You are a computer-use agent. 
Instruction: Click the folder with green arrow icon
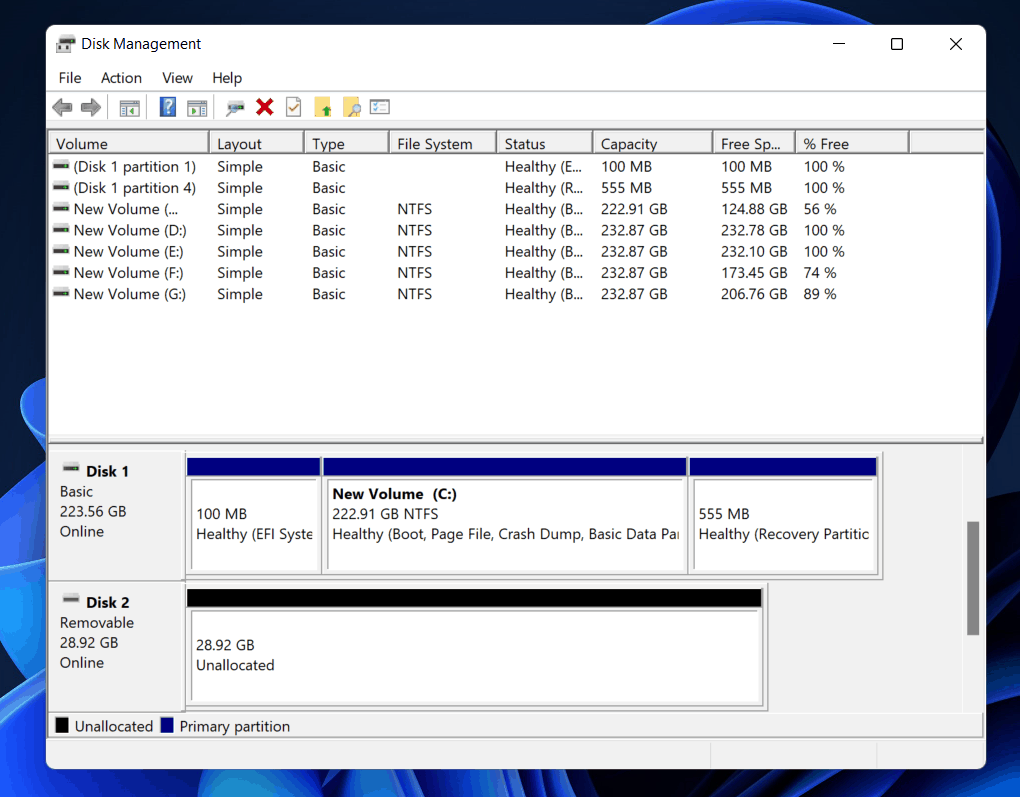322,107
